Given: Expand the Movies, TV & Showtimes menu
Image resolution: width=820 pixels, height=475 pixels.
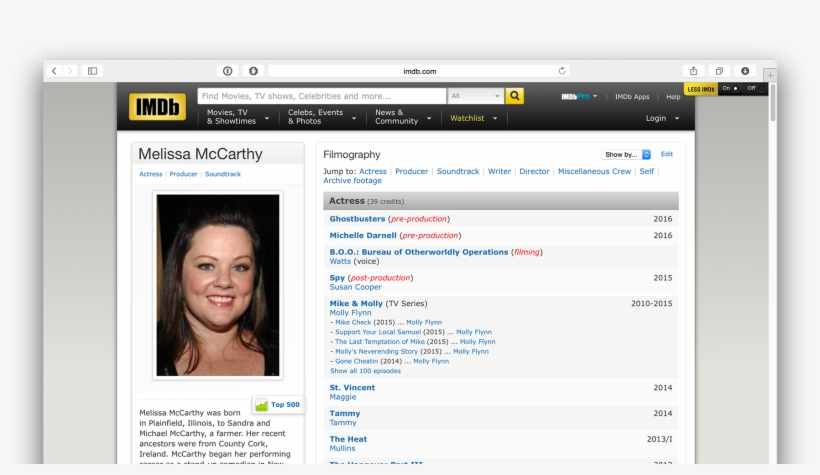Looking at the screenshot, I should pyautogui.click(x=238, y=117).
